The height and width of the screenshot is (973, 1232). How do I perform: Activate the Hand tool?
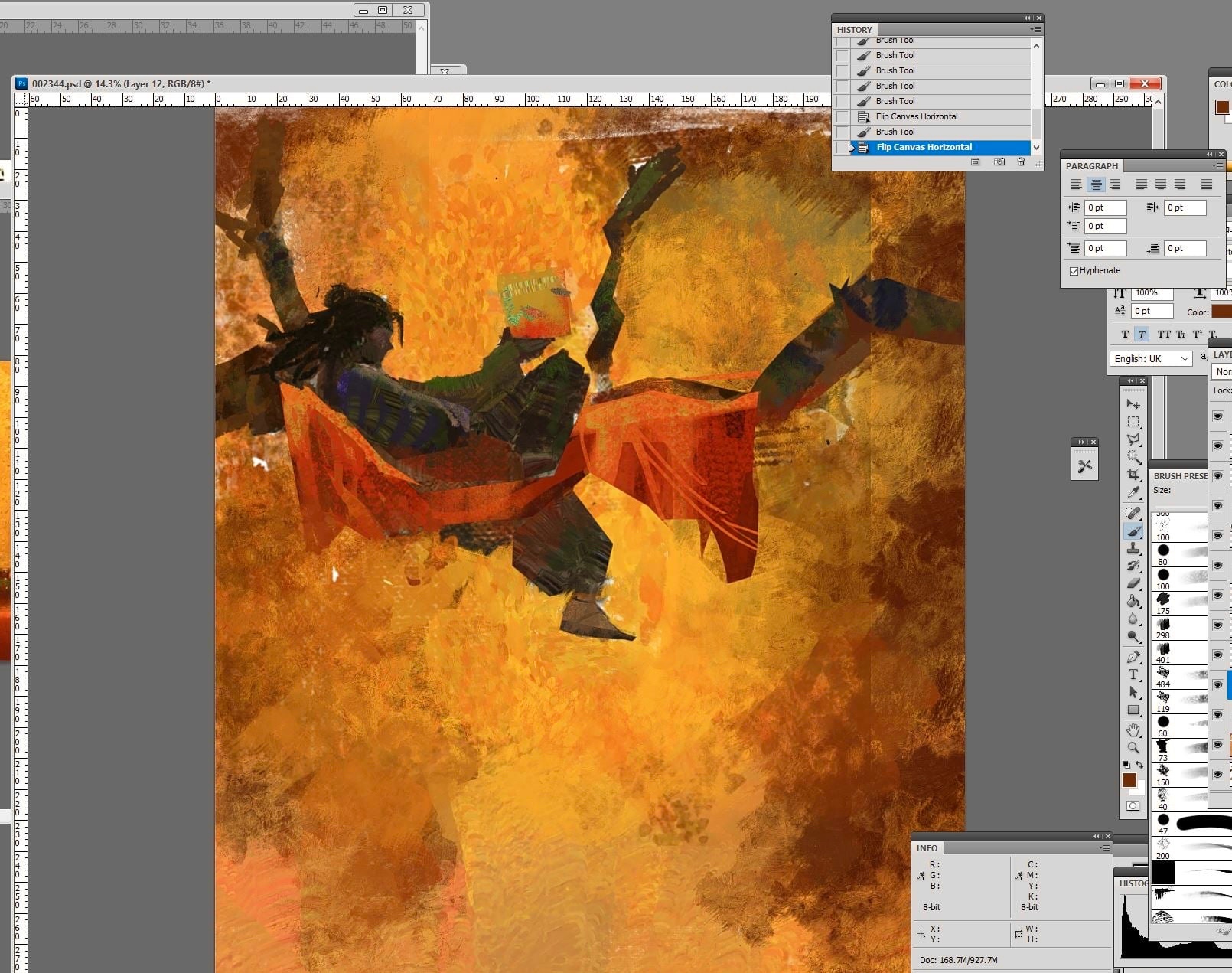pyautogui.click(x=1133, y=730)
